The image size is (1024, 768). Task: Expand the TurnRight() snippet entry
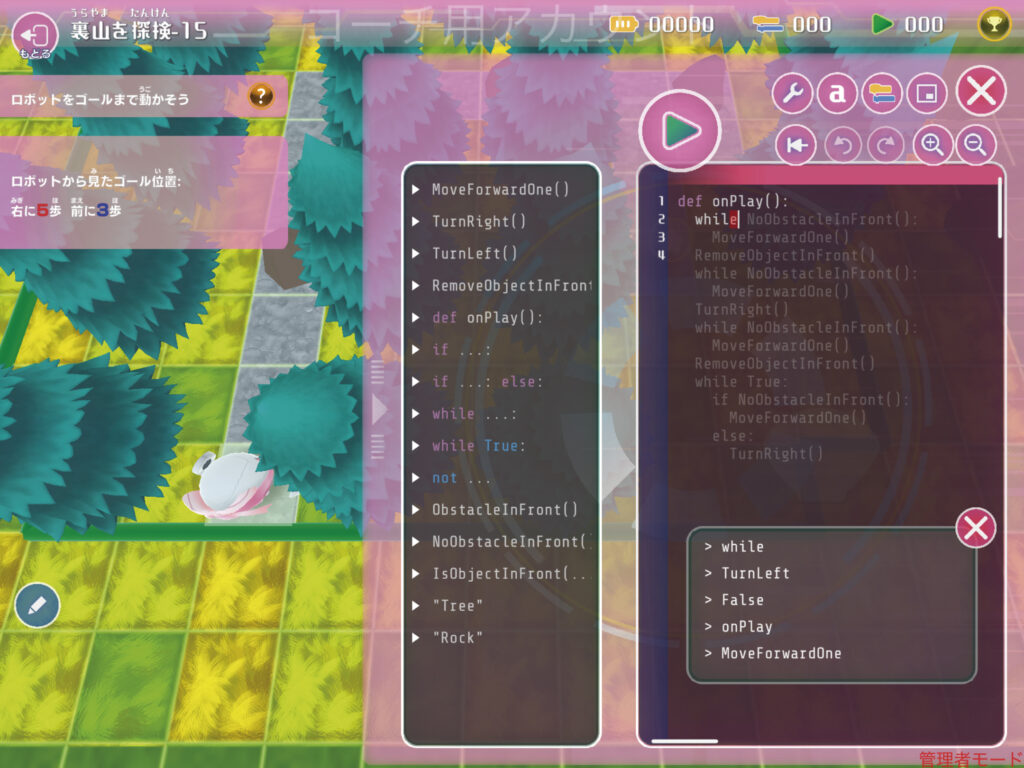(x=478, y=221)
